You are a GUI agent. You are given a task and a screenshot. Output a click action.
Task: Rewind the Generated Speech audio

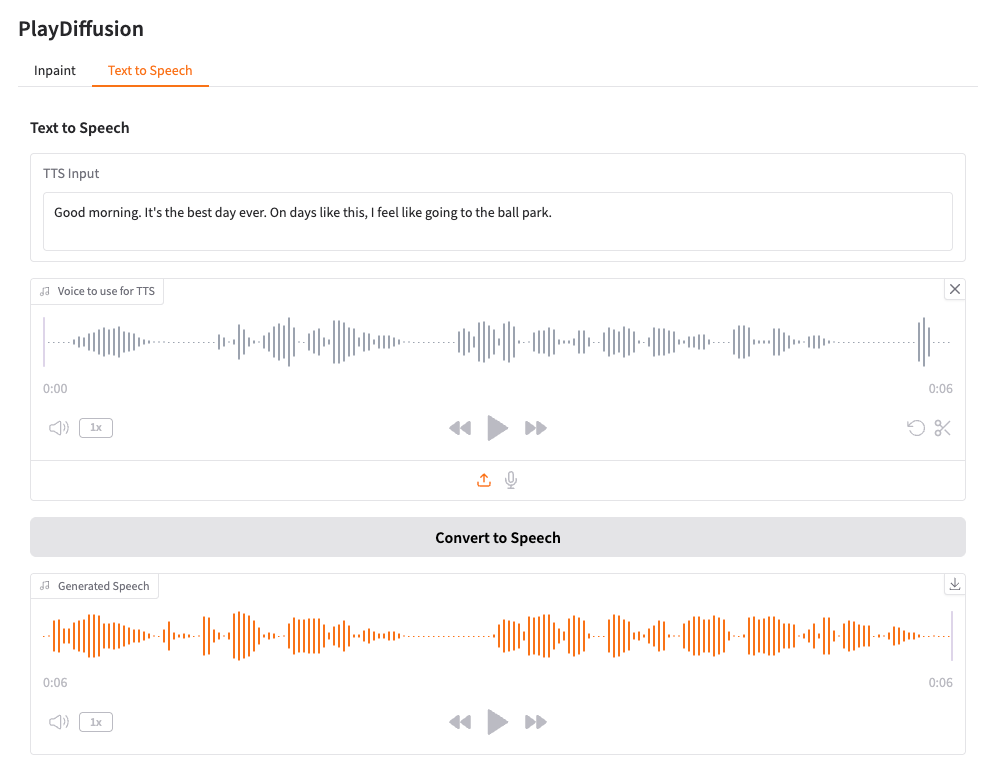coord(460,722)
